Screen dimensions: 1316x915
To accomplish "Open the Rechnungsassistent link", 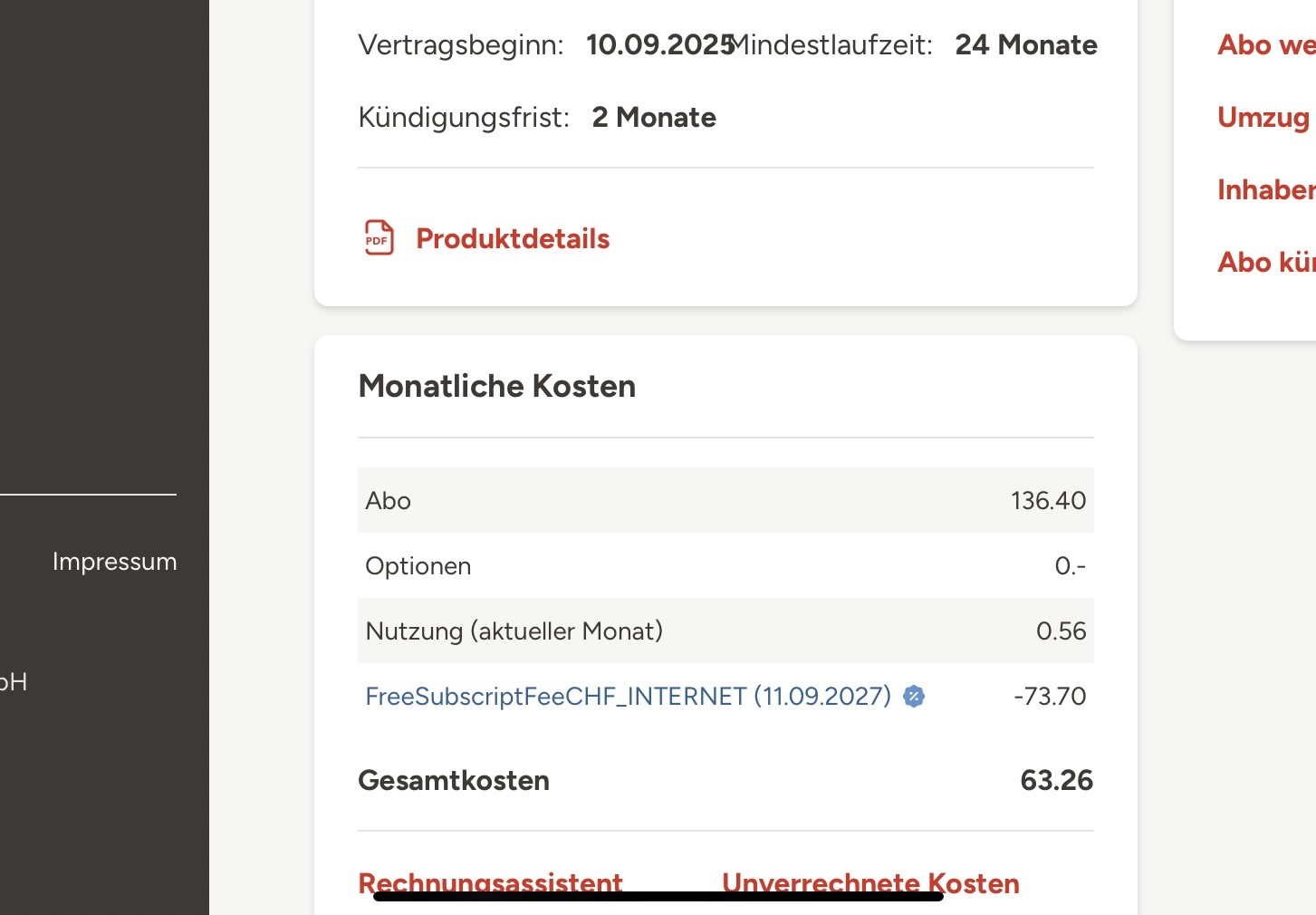I will point(490,881).
